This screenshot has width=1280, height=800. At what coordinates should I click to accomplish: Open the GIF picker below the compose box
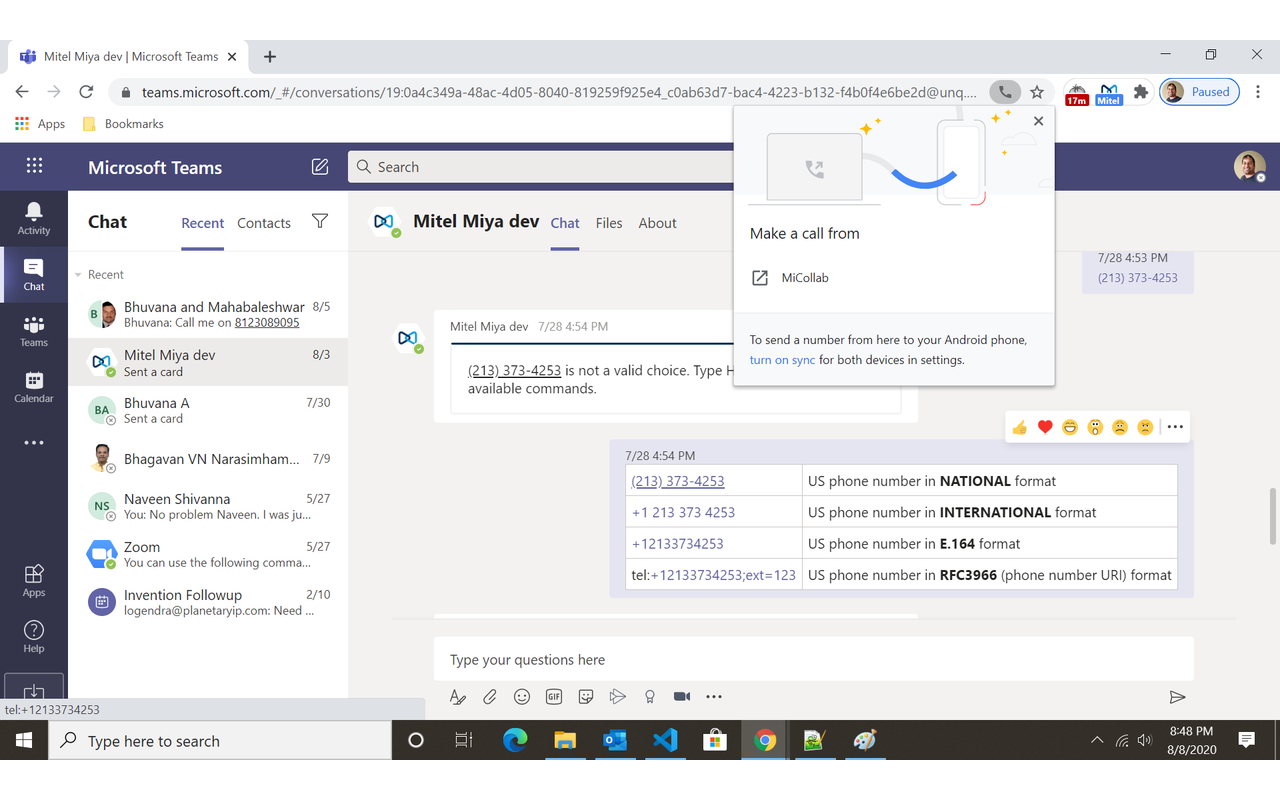[553, 696]
